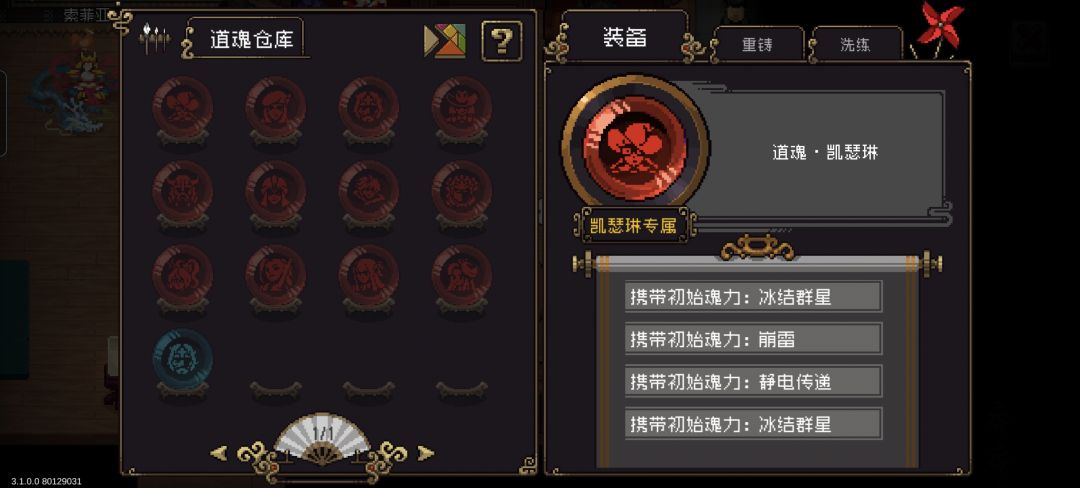The image size is (1080, 488).
Task: Open the 装备 tab
Action: [x=625, y=37]
